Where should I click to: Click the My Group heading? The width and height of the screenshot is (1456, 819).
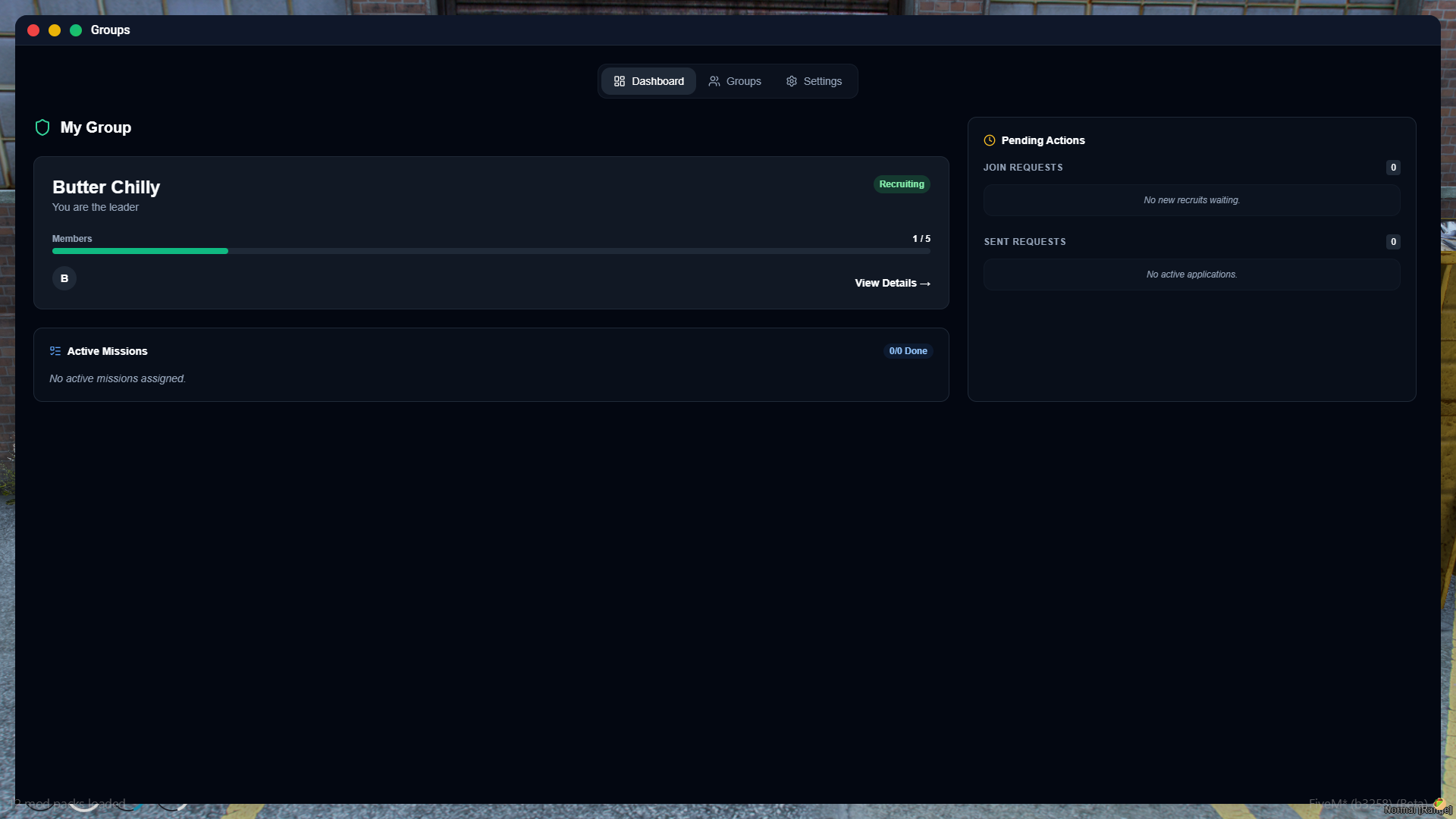click(96, 127)
